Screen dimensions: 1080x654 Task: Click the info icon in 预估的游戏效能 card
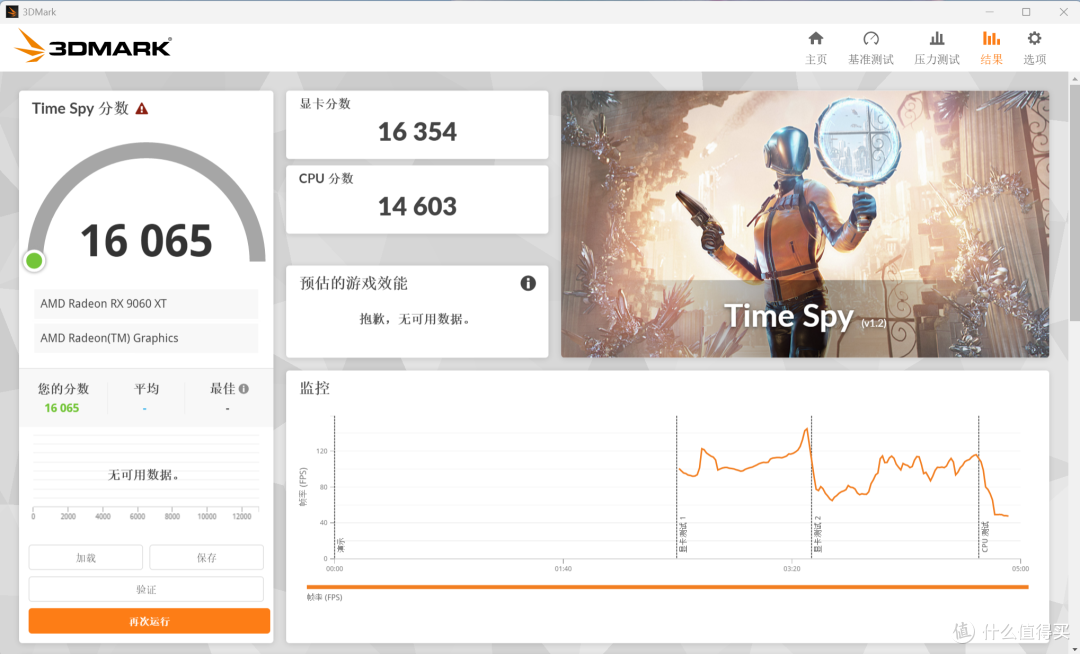click(x=528, y=283)
